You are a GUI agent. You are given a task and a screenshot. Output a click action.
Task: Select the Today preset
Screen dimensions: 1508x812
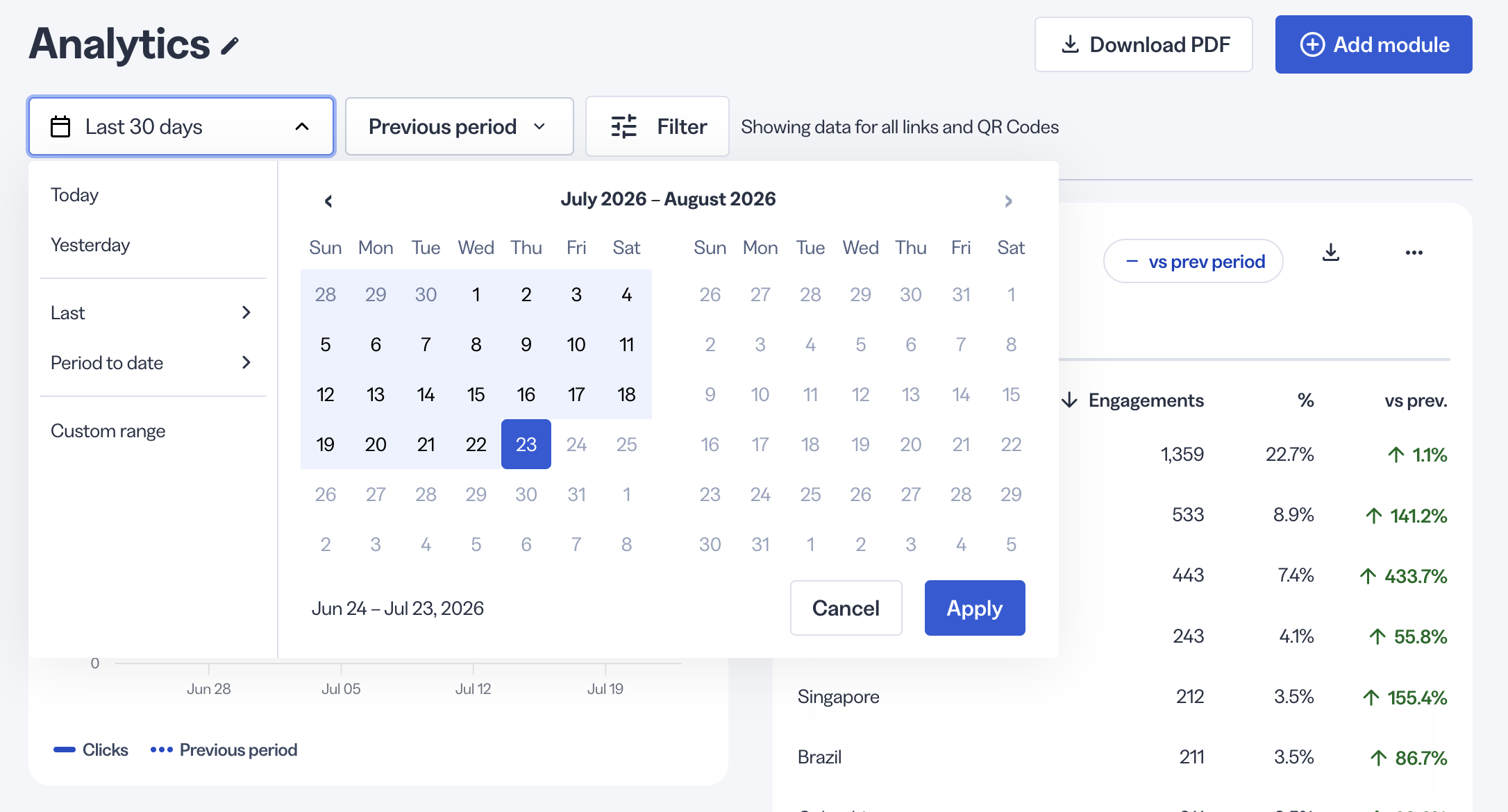click(x=74, y=195)
